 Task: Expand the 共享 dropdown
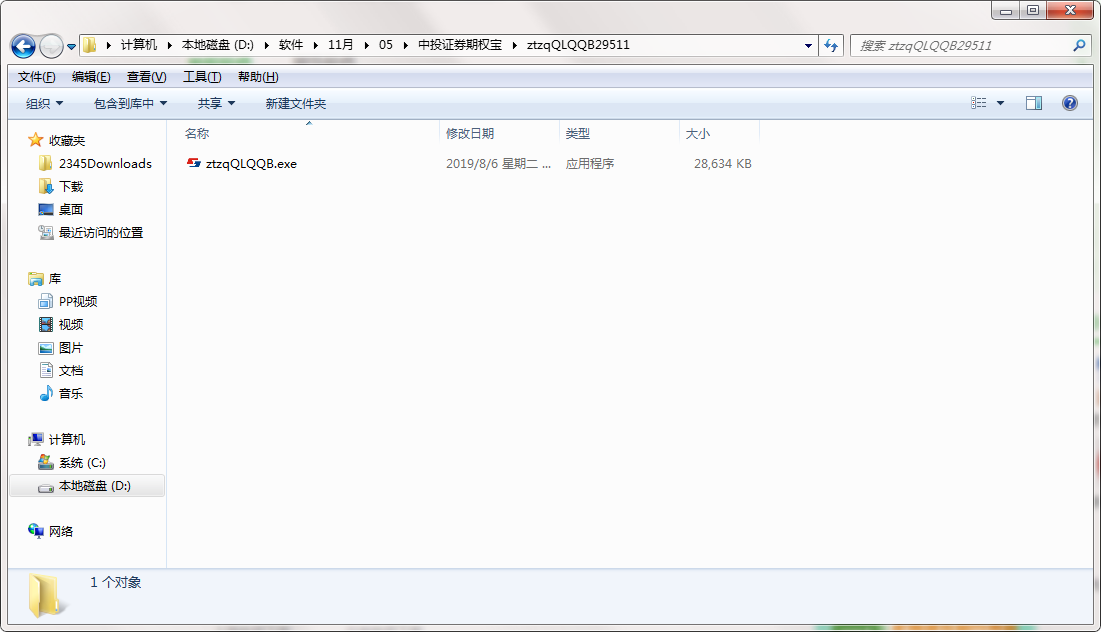pyautogui.click(x=216, y=103)
